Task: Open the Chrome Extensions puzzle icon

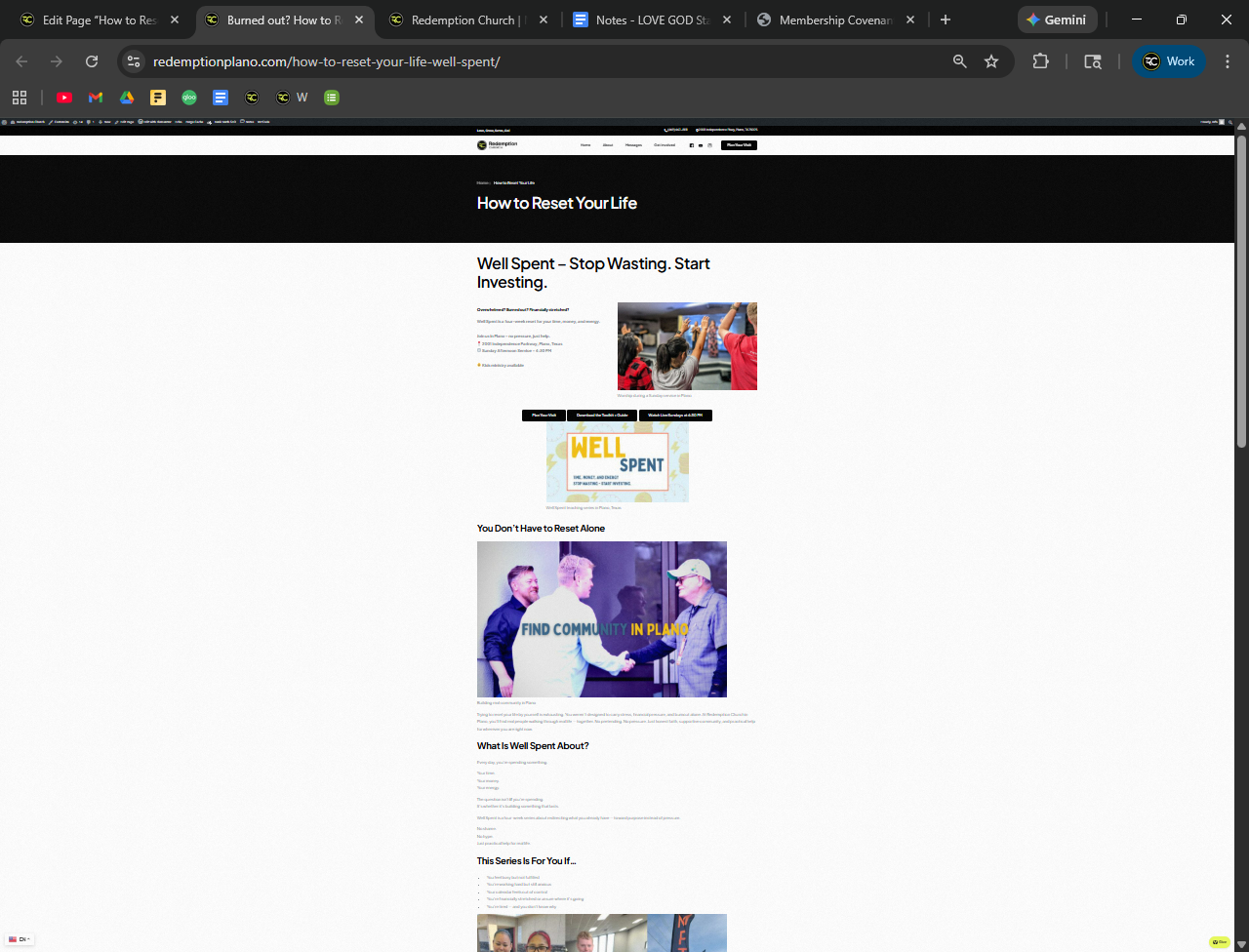Action: pyautogui.click(x=1041, y=61)
